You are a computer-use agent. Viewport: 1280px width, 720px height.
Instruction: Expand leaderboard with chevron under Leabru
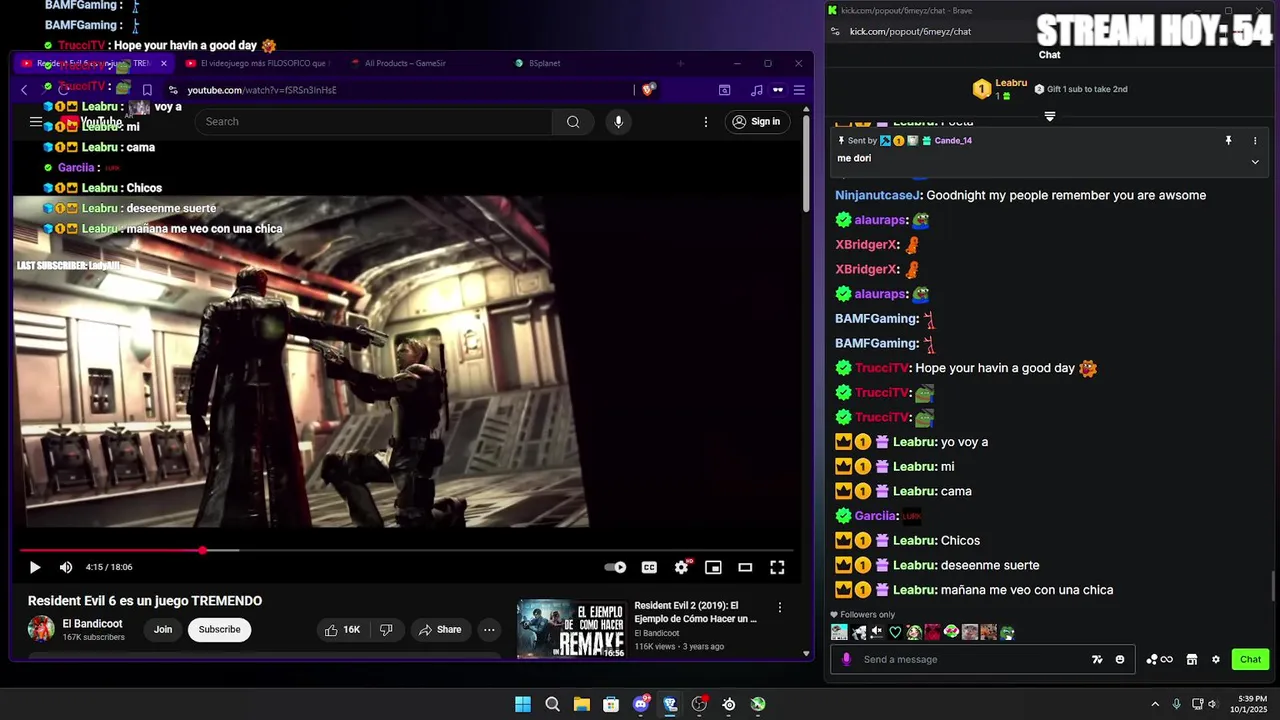coord(1050,117)
